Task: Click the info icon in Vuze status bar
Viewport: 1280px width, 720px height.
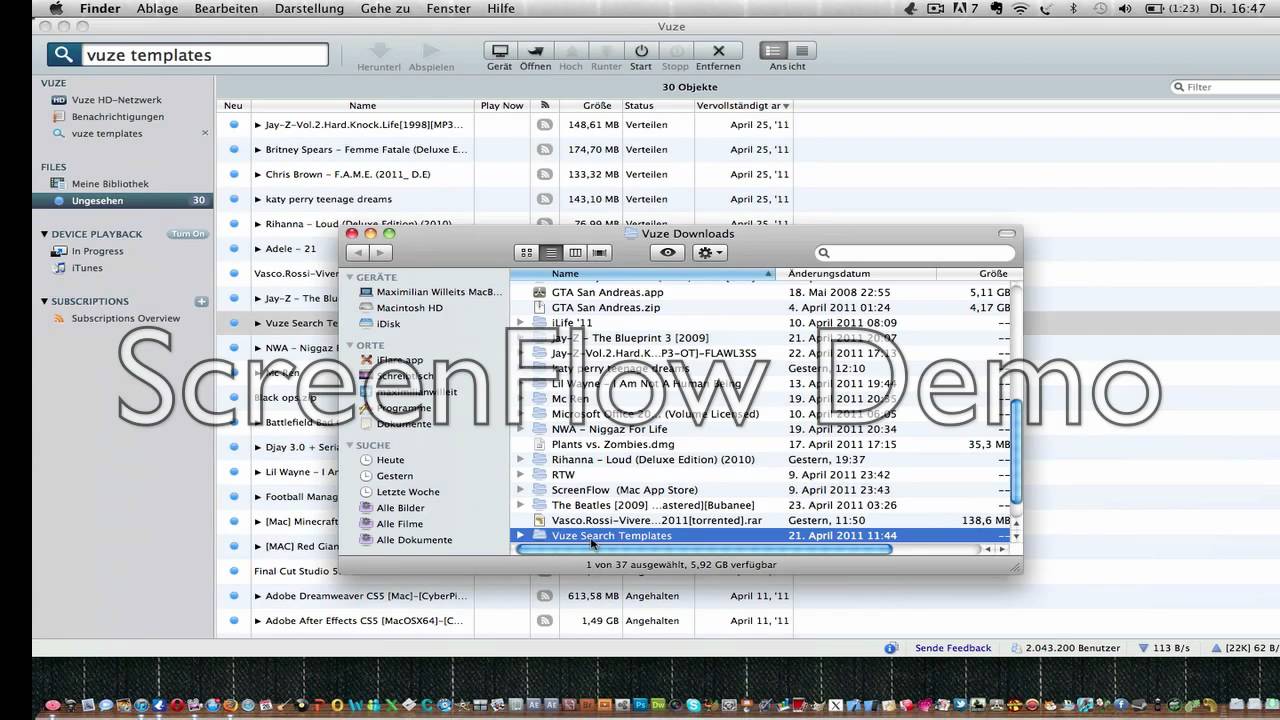Action: pyautogui.click(x=891, y=648)
